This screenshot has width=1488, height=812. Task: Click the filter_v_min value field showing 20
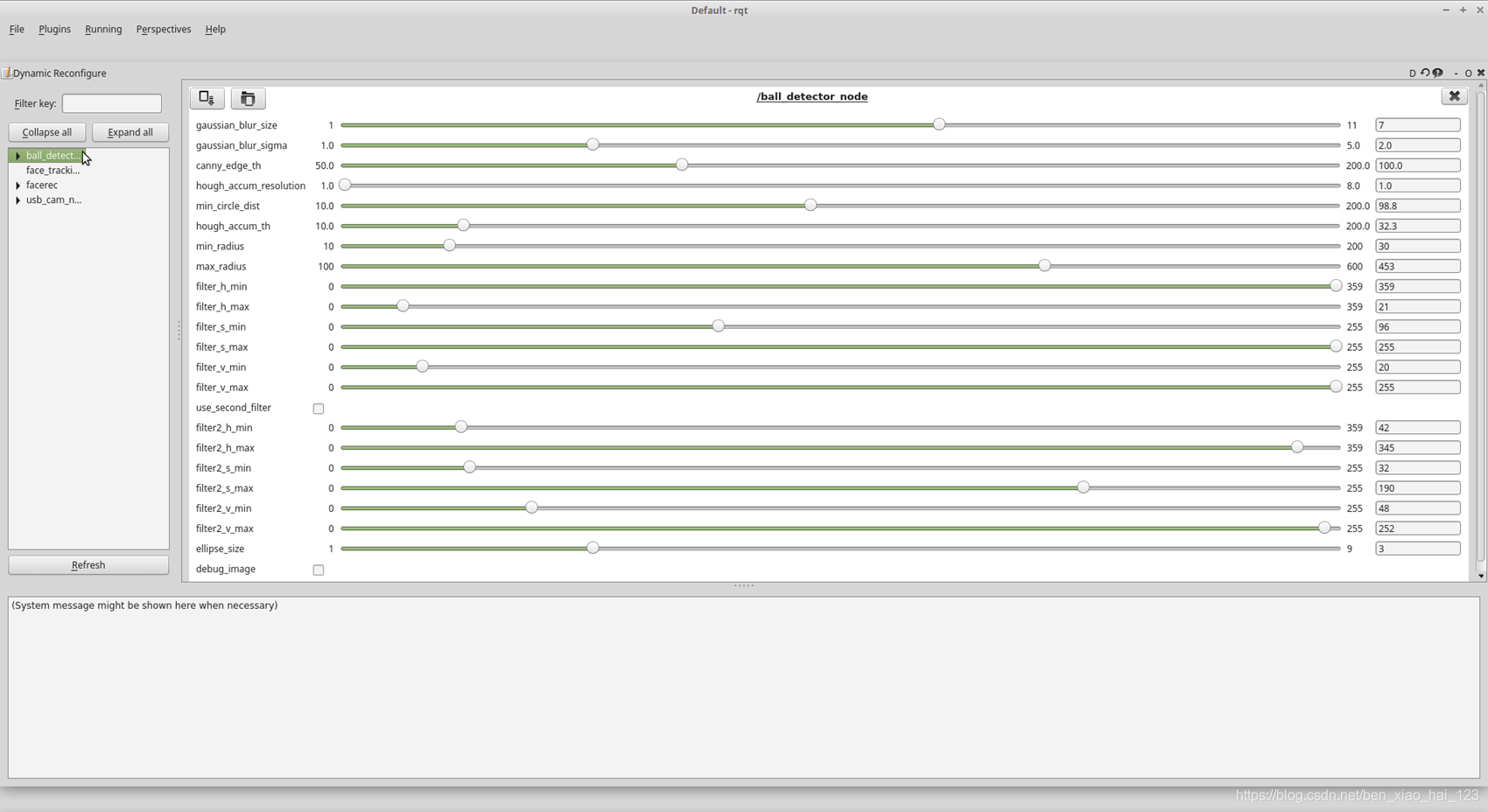1418,367
